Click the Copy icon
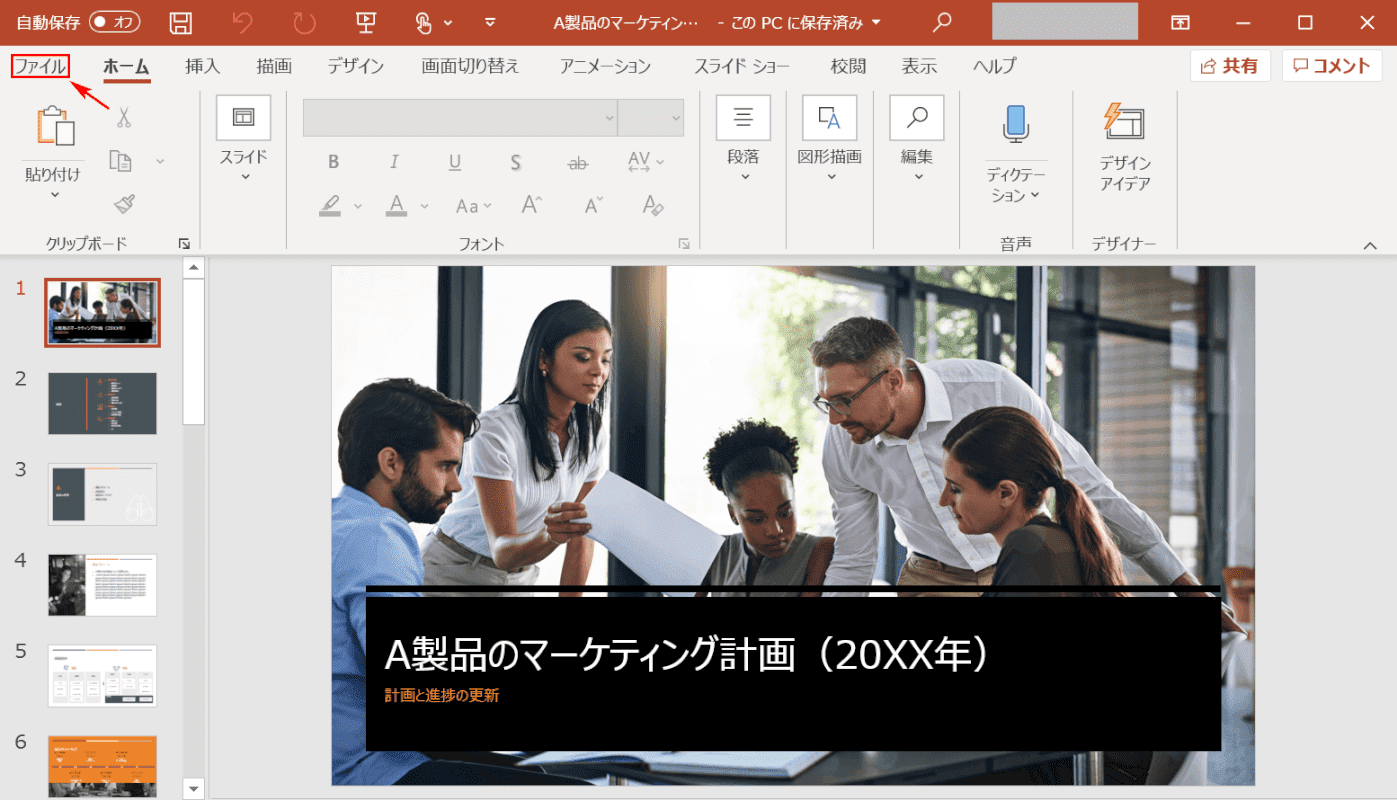 tap(121, 161)
